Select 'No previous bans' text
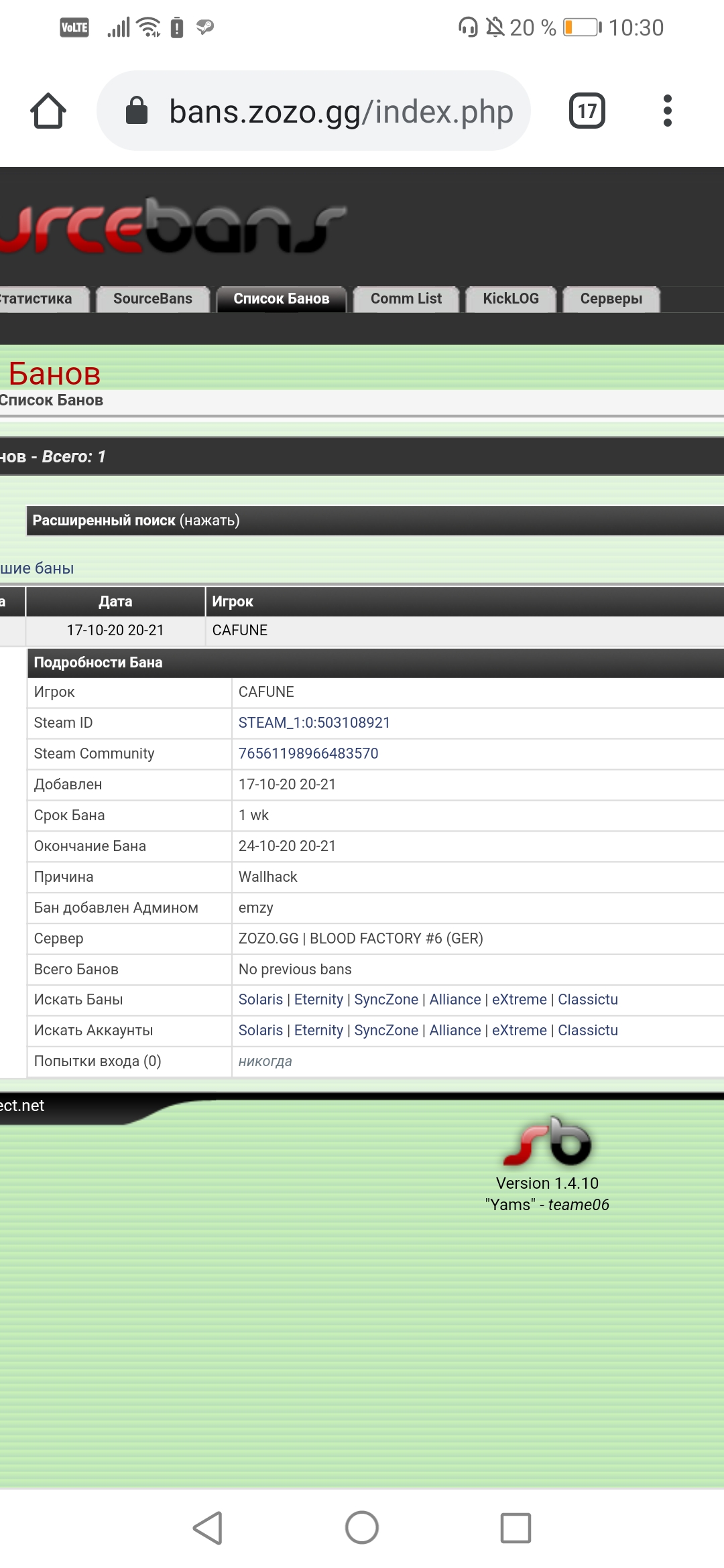Image resolution: width=724 pixels, height=1568 pixels. (295, 970)
